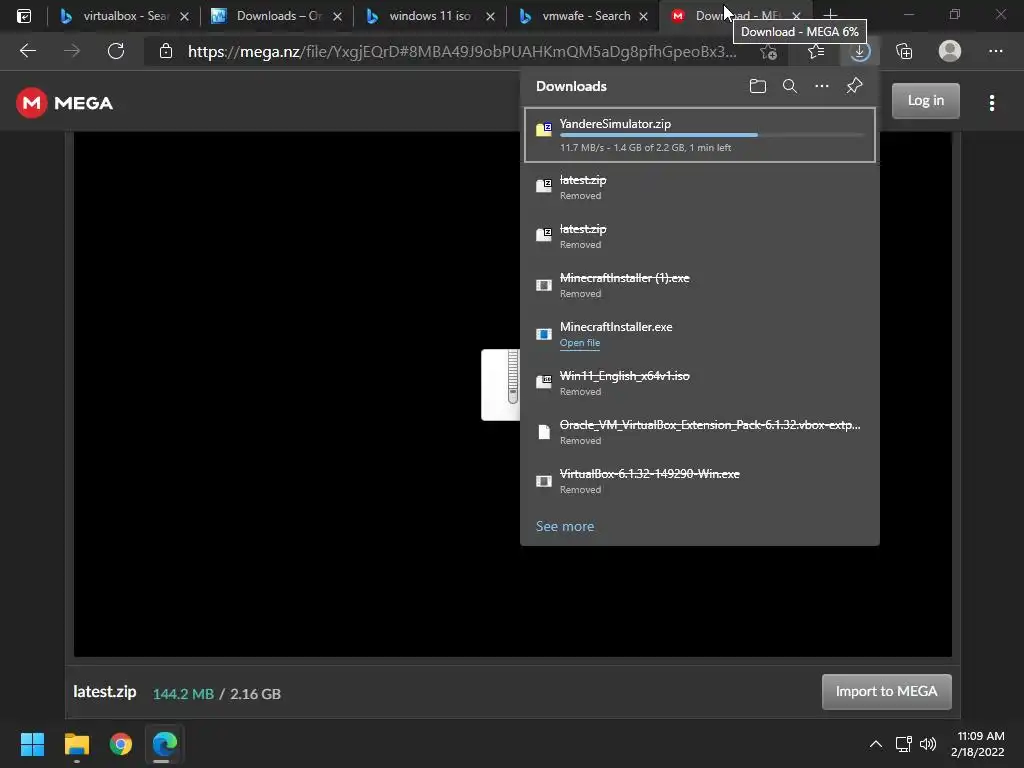Go back to the previous page
The image size is (1024, 768).
[27, 51]
